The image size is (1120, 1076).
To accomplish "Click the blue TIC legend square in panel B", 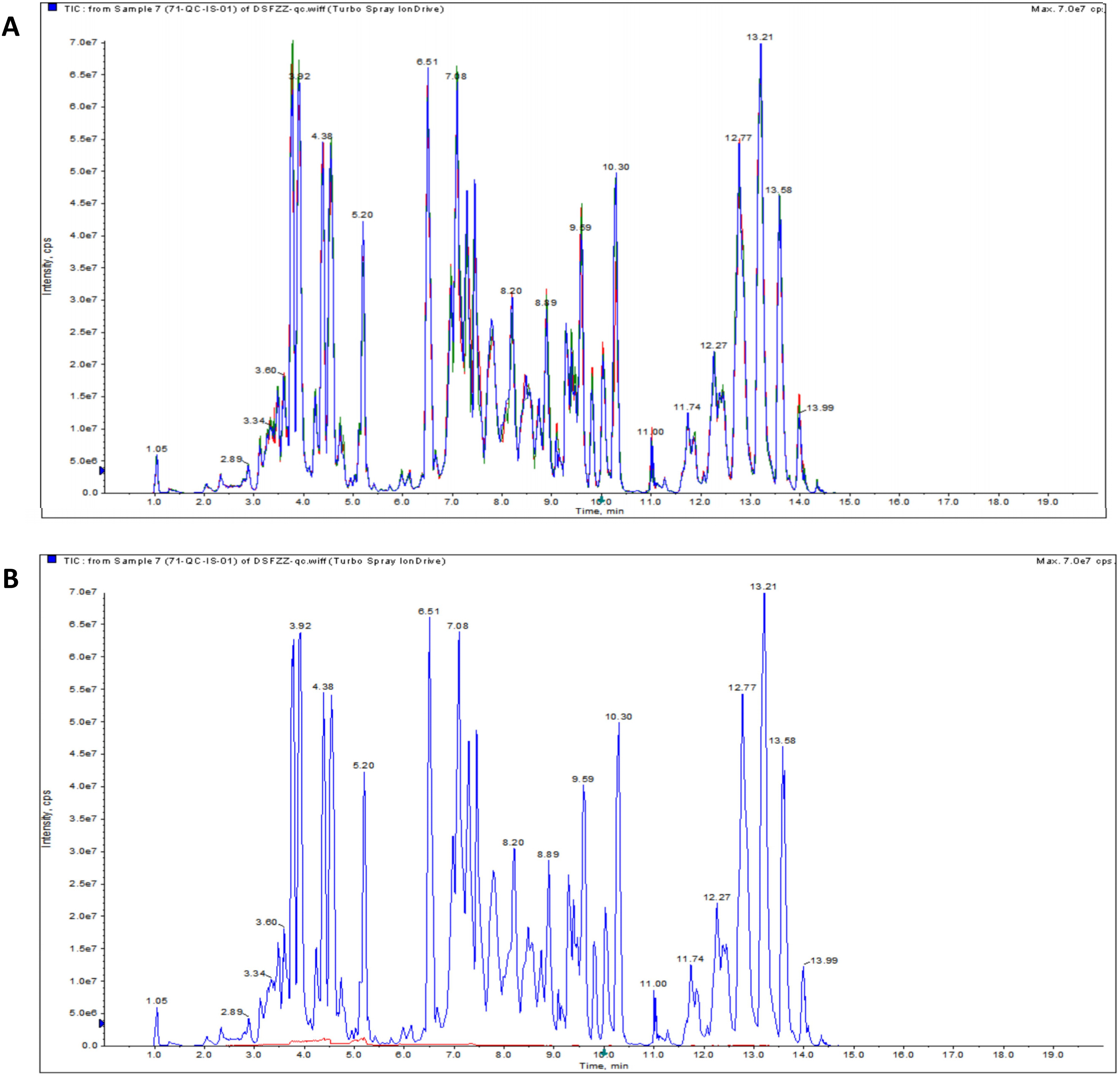I will pyautogui.click(x=52, y=560).
